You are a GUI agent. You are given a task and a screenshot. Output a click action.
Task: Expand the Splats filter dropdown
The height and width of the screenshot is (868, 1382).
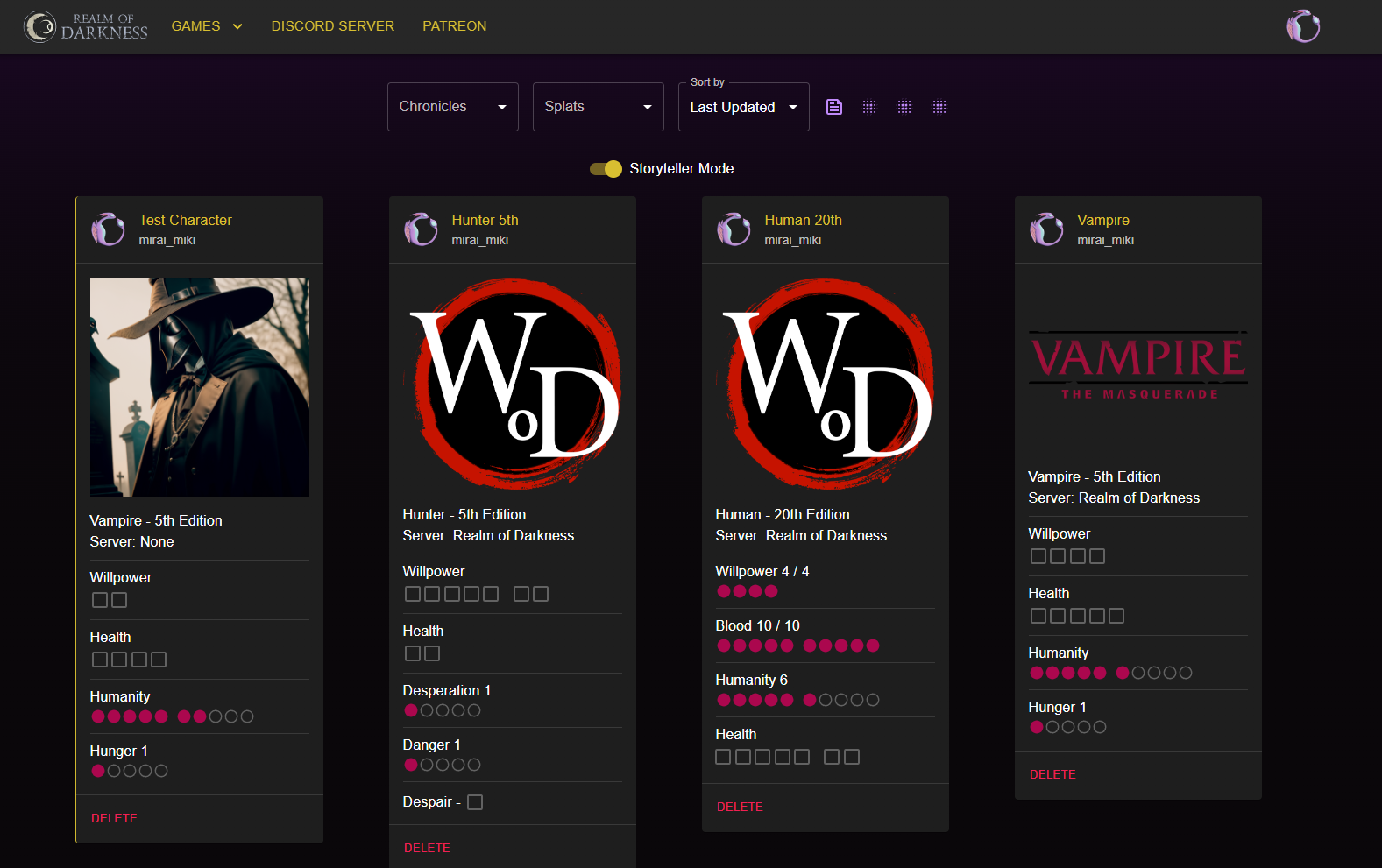[598, 107]
